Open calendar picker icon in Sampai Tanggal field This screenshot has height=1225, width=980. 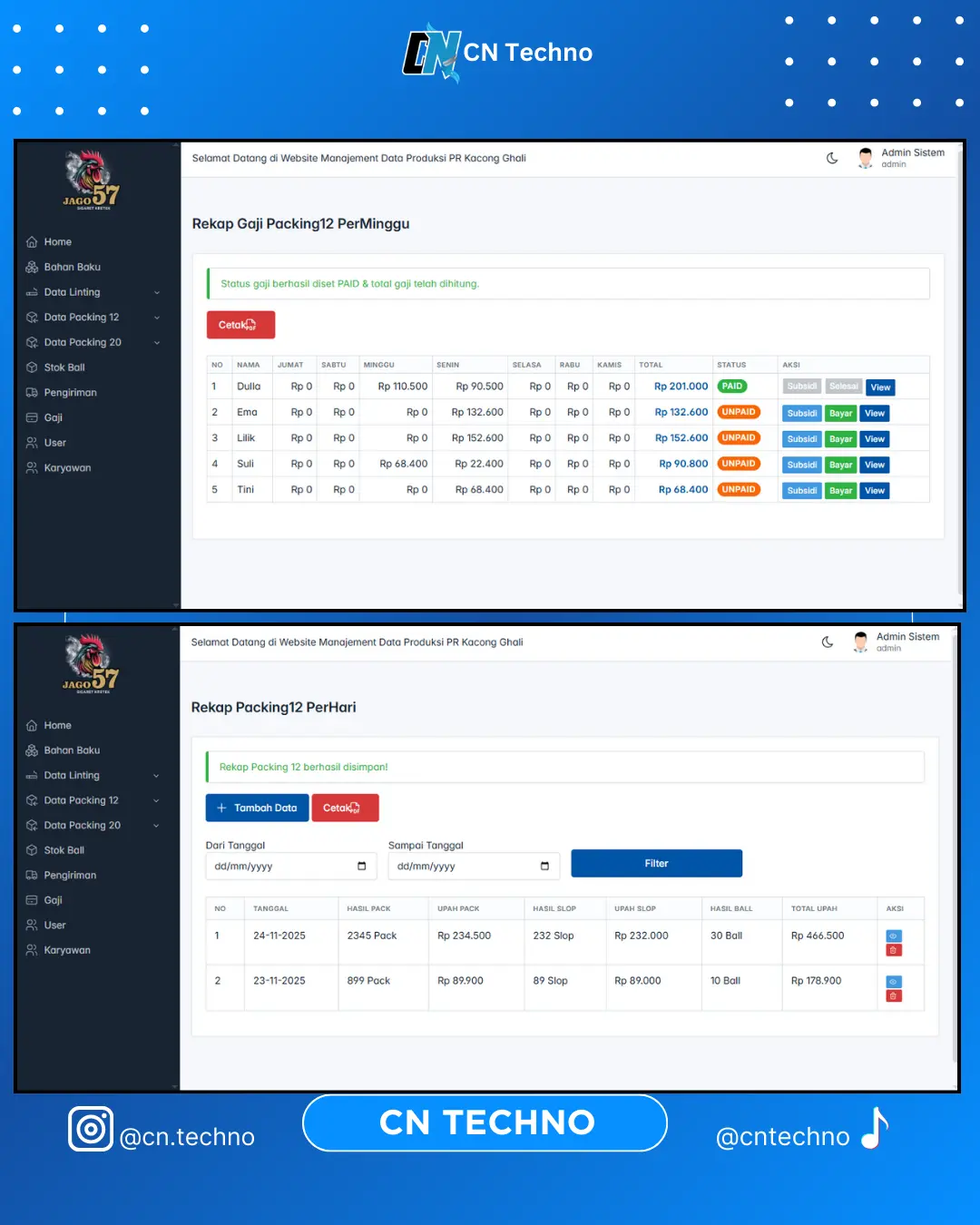click(x=544, y=867)
